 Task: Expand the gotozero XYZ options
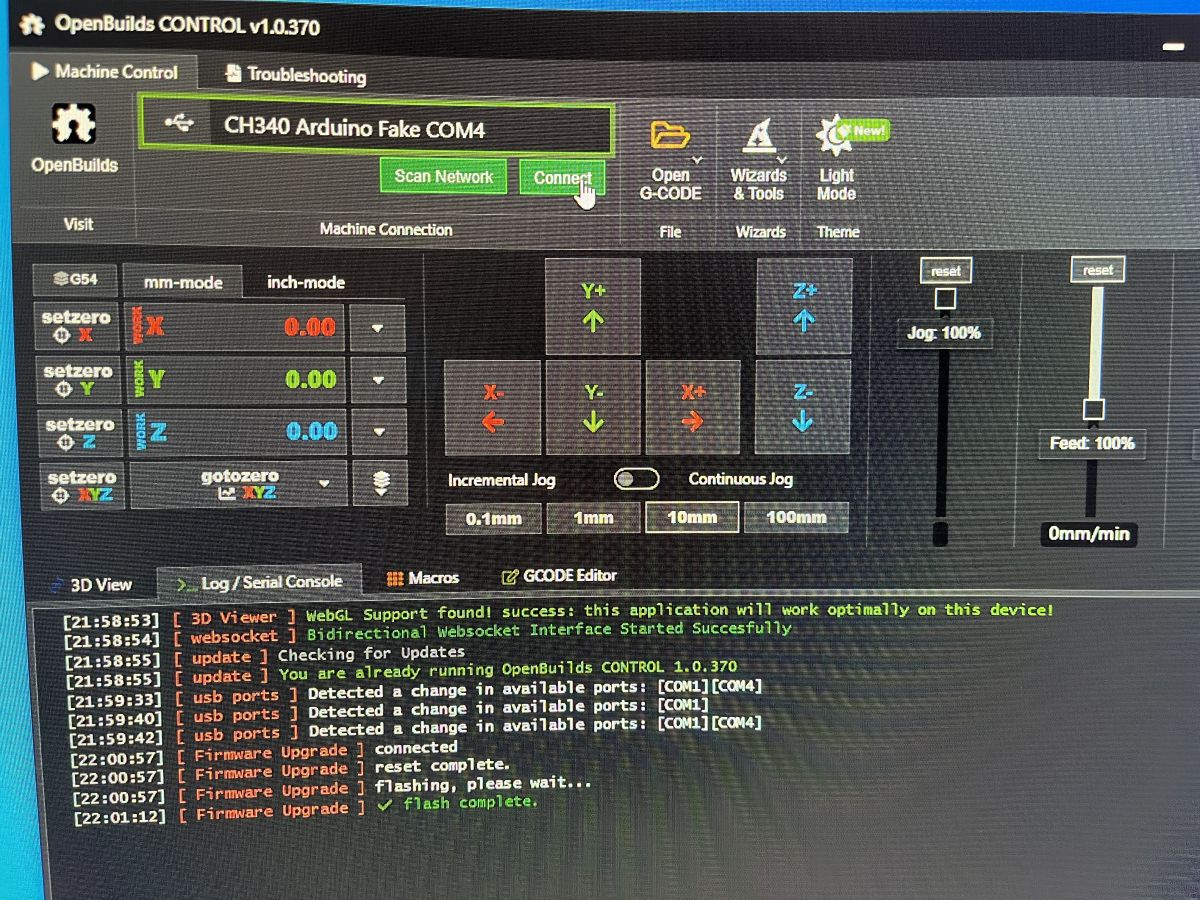click(x=322, y=482)
